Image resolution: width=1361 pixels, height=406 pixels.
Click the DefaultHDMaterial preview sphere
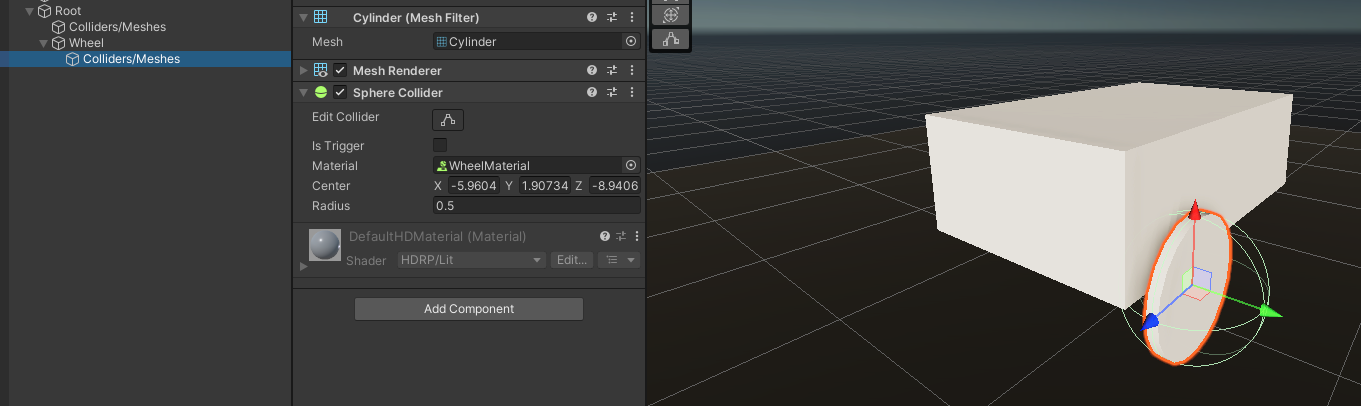(x=324, y=245)
